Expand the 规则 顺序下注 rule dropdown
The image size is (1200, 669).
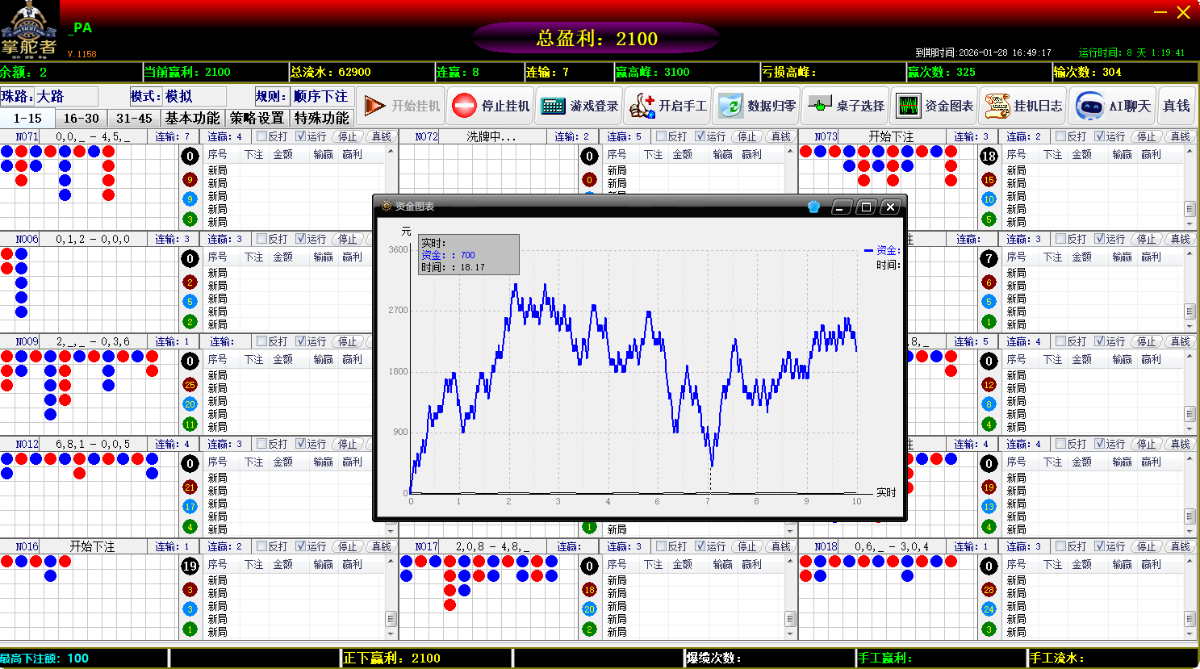[320, 97]
